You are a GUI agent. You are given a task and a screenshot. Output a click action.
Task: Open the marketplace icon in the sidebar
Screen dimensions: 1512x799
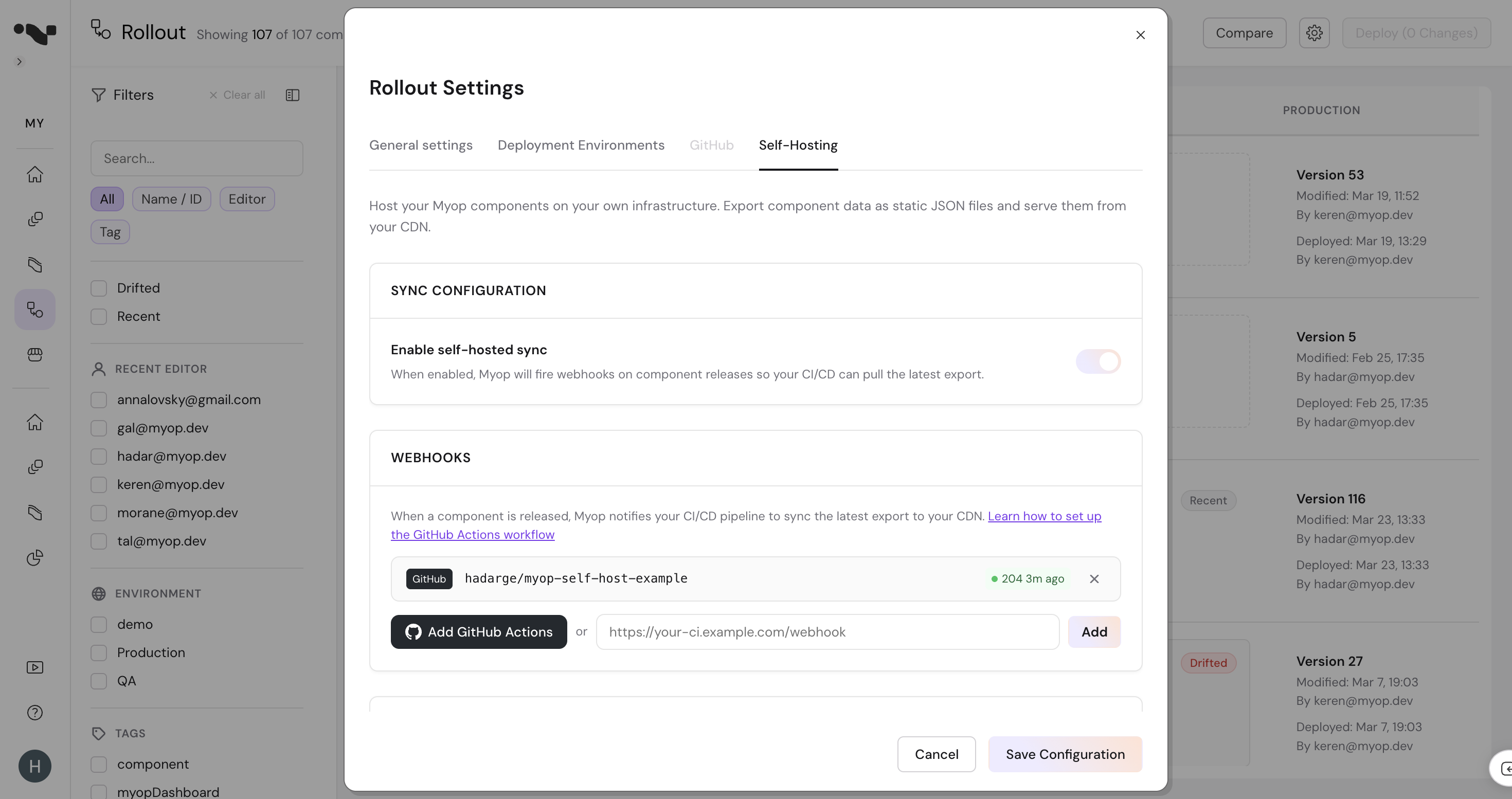pyautogui.click(x=34, y=354)
